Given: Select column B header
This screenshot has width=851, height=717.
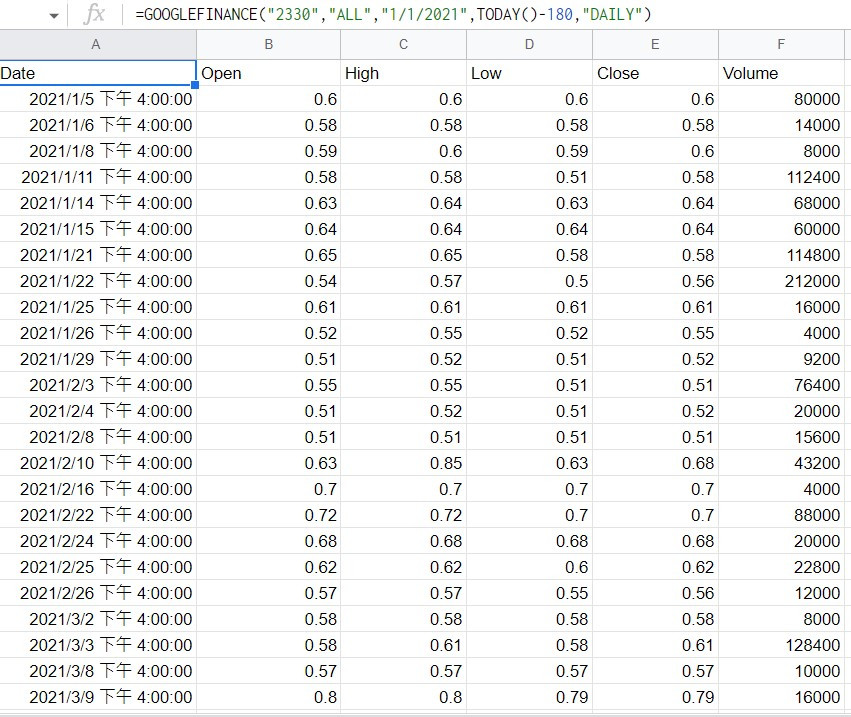Looking at the screenshot, I should coord(269,45).
